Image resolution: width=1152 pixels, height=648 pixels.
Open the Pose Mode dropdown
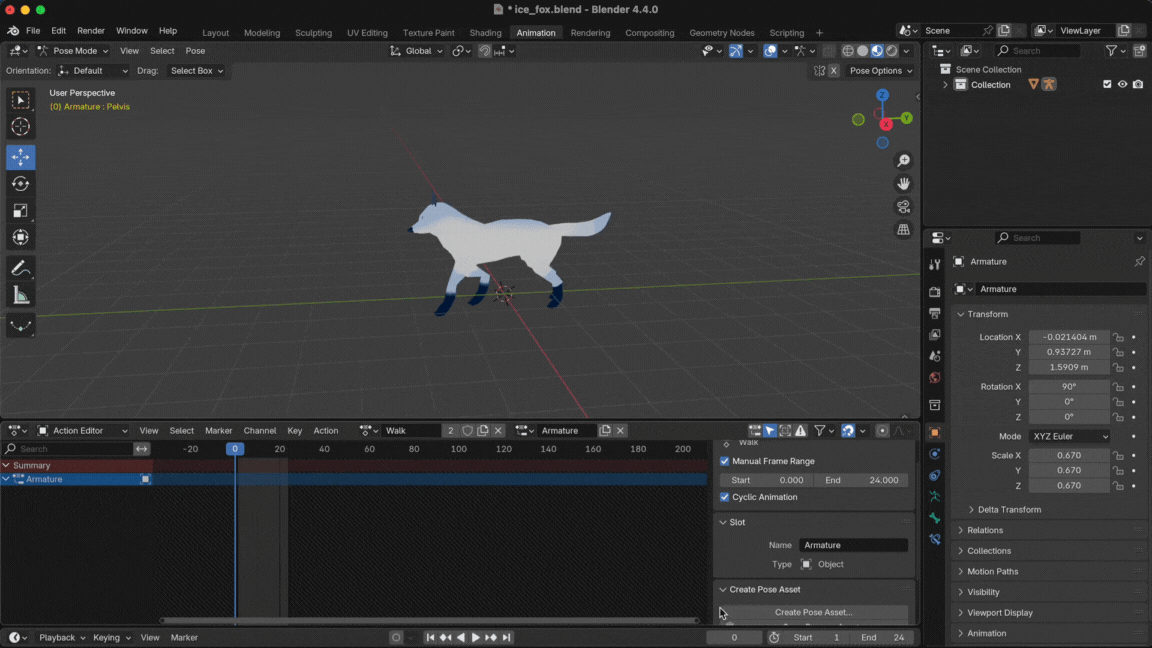pyautogui.click(x=73, y=51)
